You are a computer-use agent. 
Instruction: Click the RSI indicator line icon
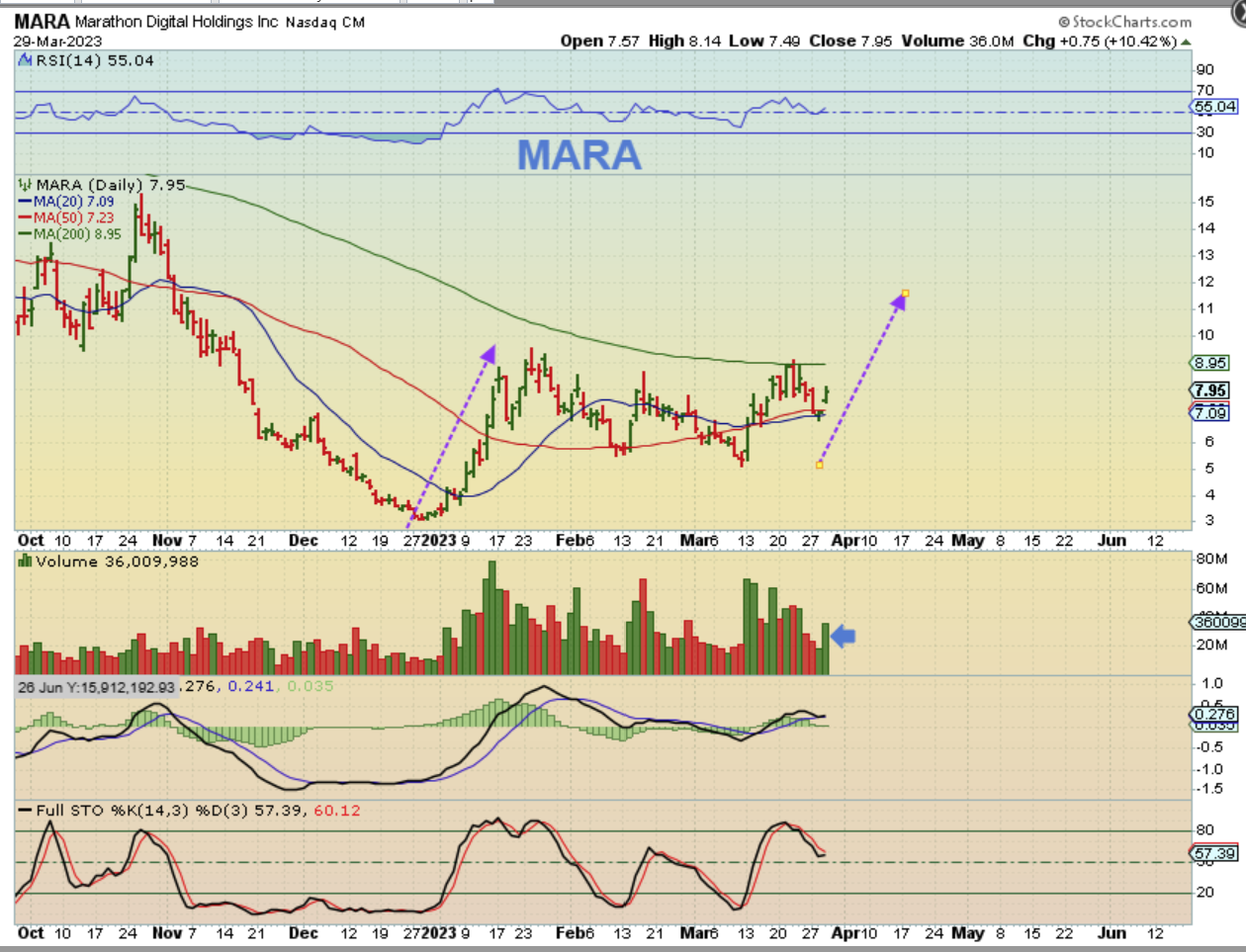coord(26,60)
